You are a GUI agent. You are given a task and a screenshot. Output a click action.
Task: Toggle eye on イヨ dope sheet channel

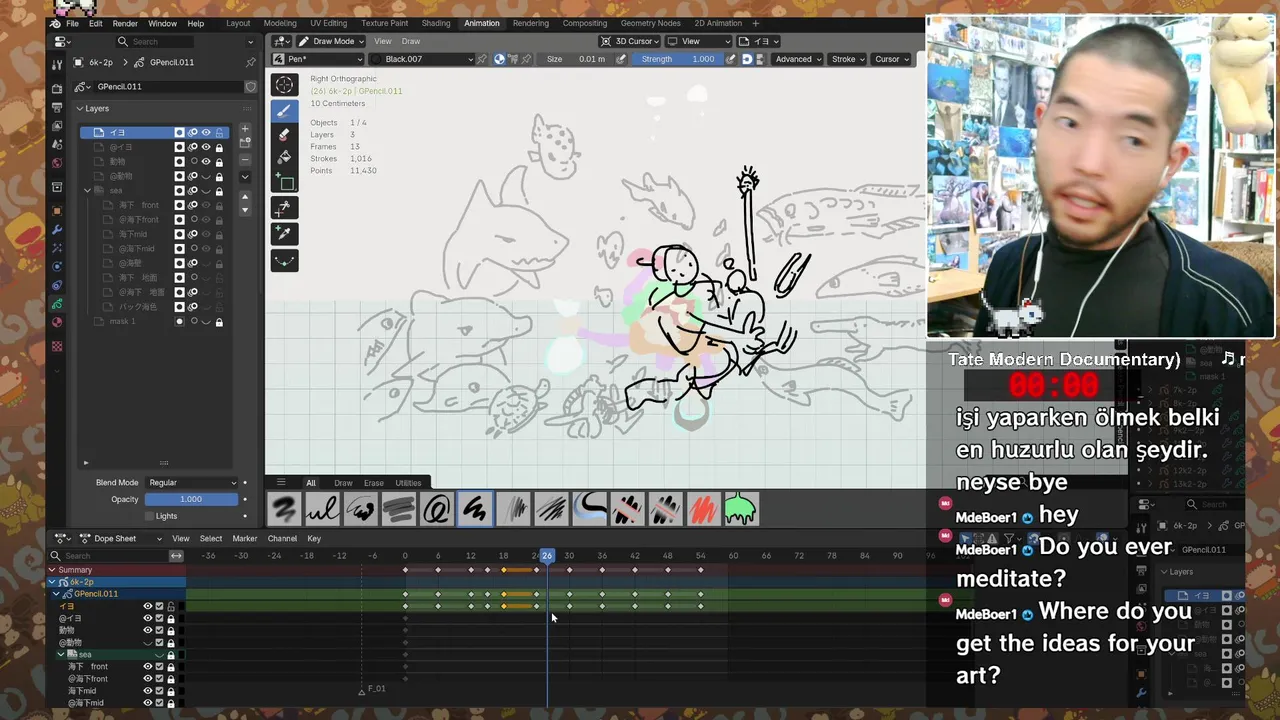point(147,606)
